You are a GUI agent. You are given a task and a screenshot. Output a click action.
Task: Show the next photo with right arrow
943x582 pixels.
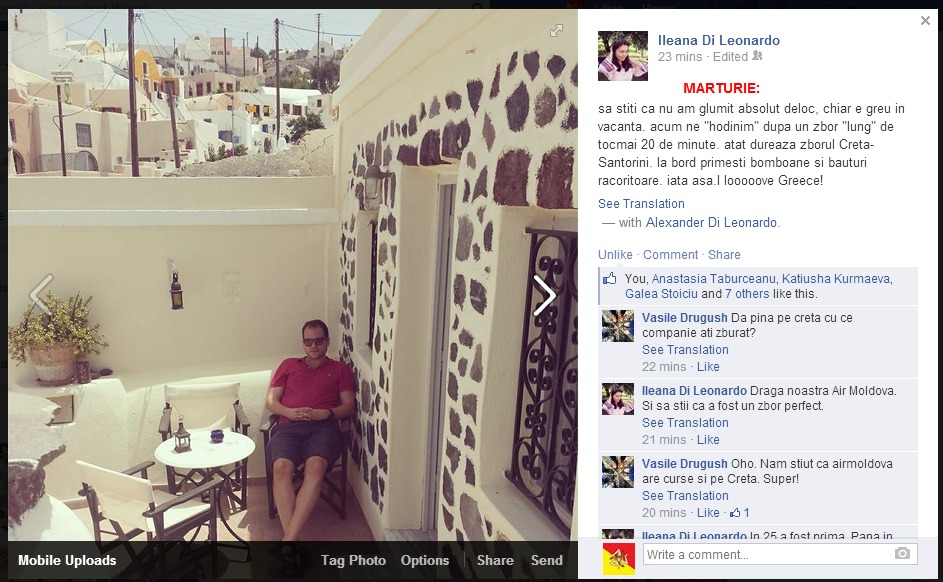pos(544,295)
